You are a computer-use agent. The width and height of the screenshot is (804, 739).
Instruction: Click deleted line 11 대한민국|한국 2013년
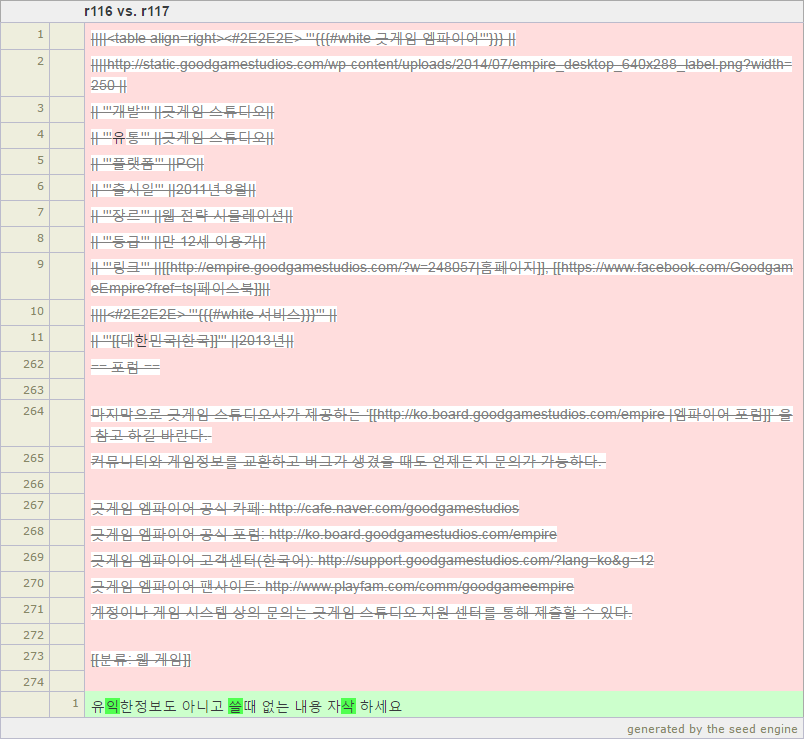pyautogui.click(x=192, y=341)
